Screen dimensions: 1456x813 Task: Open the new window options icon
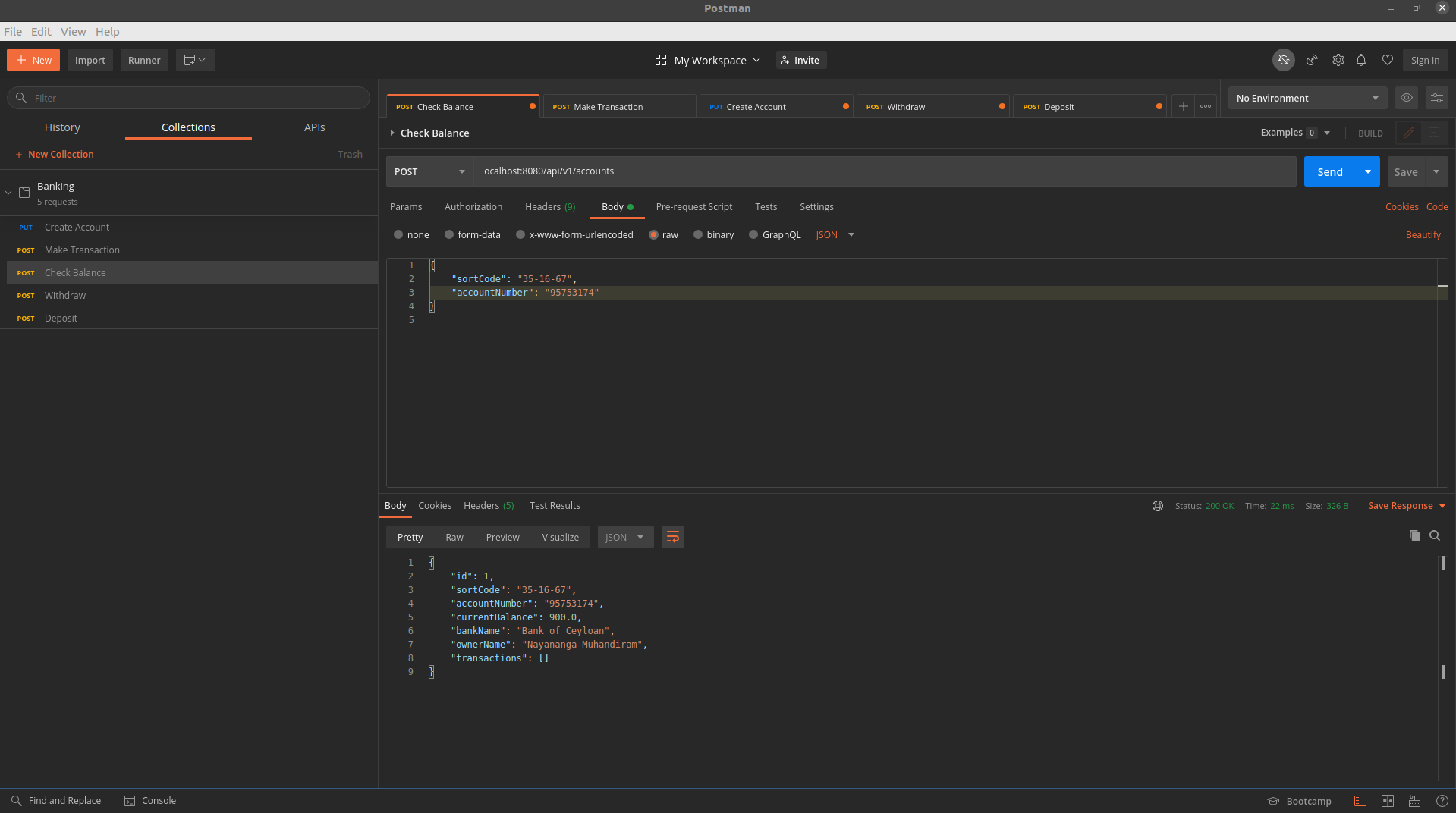[195, 60]
